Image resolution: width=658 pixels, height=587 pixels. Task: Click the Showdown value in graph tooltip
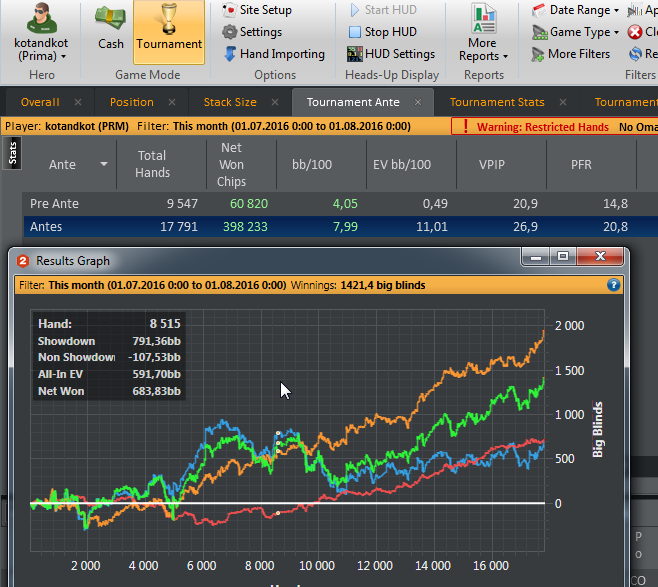tap(157, 341)
